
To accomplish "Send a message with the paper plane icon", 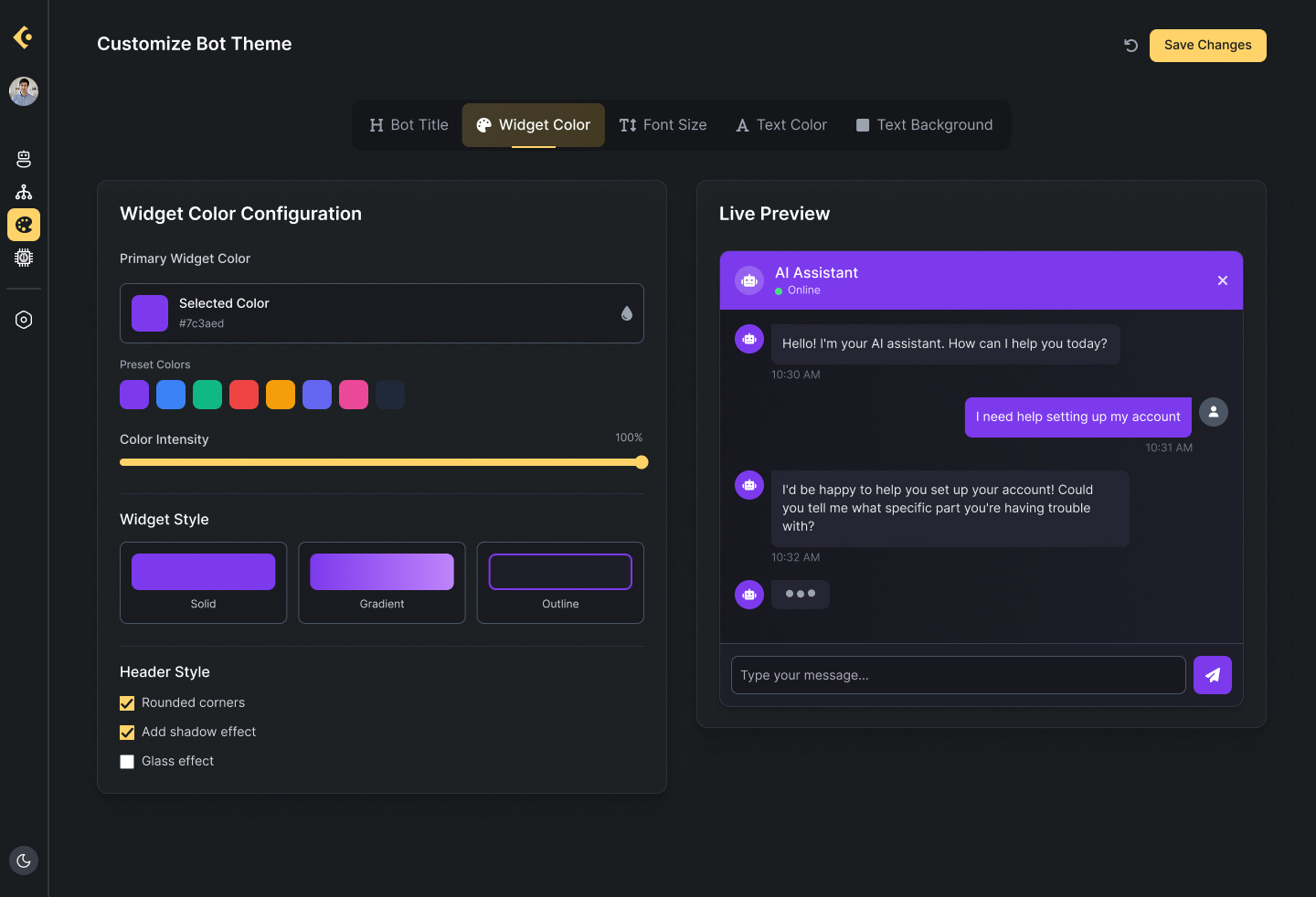I will point(1213,675).
